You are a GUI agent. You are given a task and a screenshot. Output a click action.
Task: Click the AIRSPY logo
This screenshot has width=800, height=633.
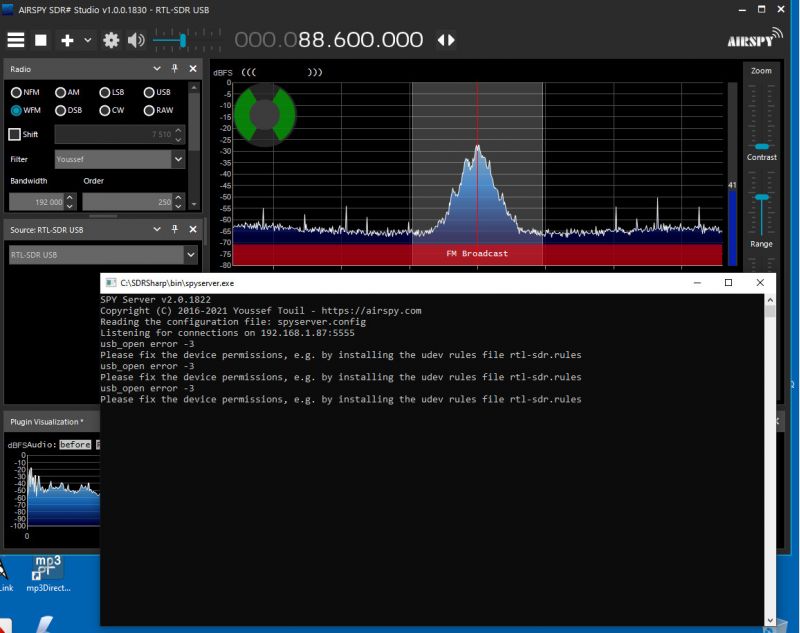755,38
